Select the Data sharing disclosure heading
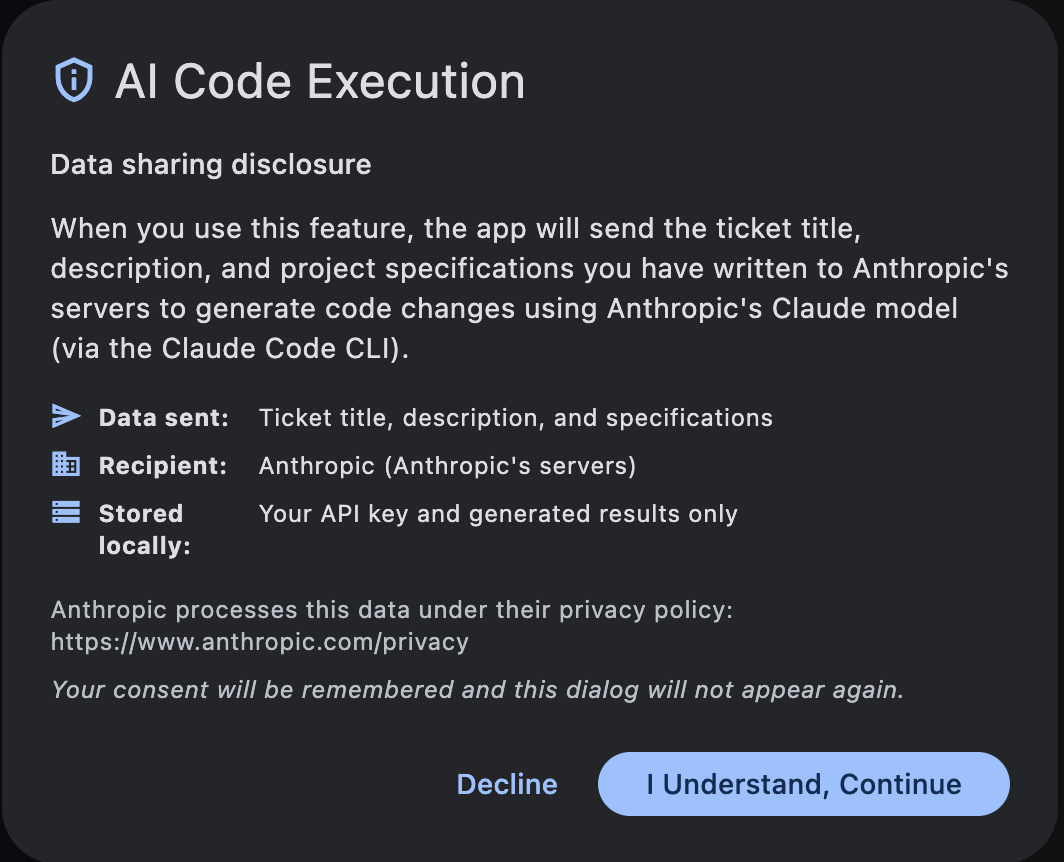Screen dimensions: 1064x862 pos(210,164)
